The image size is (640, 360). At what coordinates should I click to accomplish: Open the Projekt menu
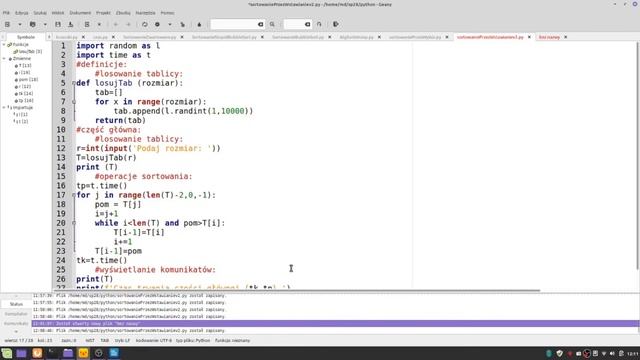(x=103, y=13)
